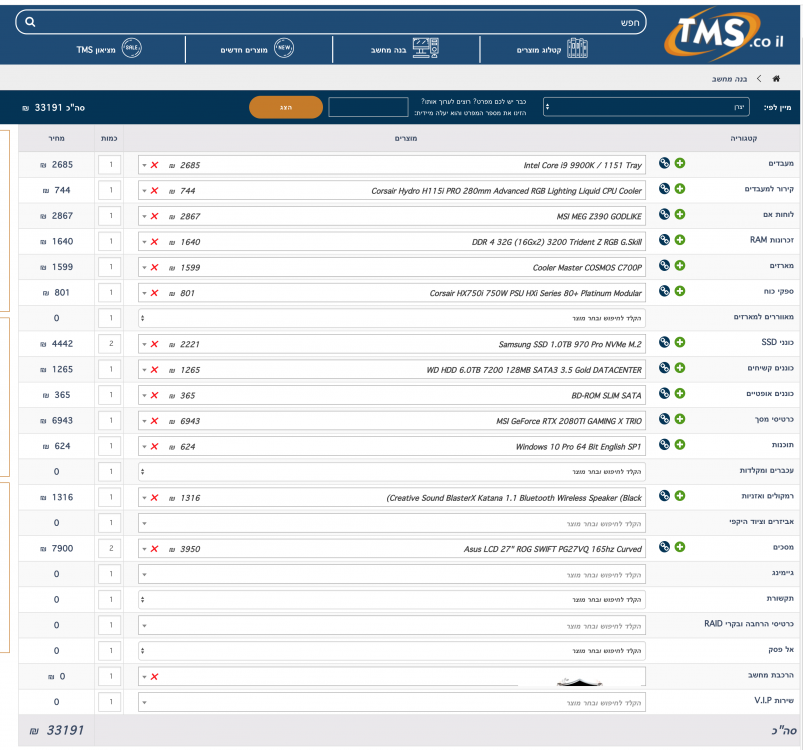Image resolution: width=803 pixels, height=750 pixels.
Task: Click green plus icon beside MSI MEG Z390 GODLIKE
Action: 680,215
